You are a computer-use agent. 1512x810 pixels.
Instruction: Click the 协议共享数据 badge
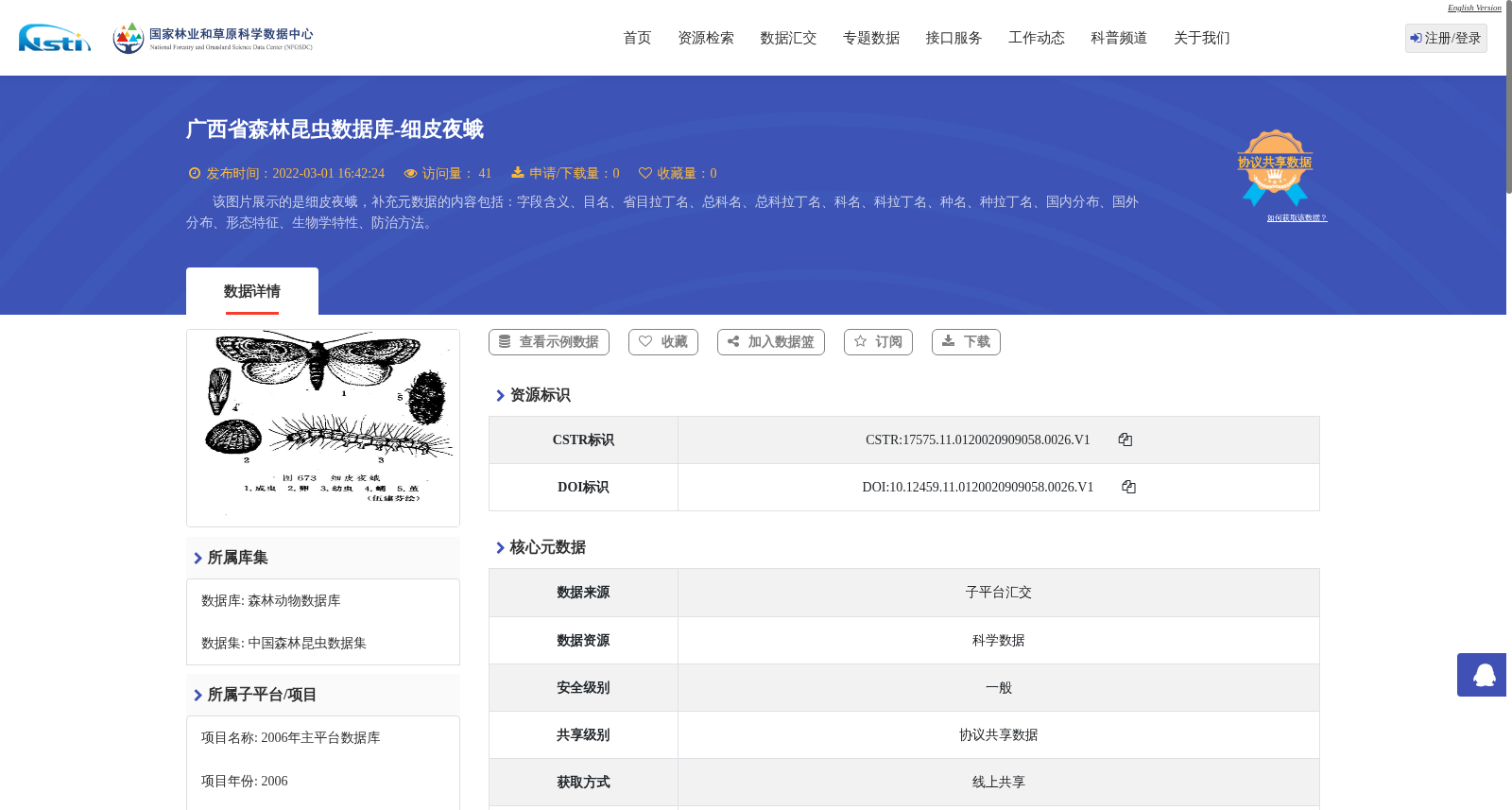click(x=1275, y=167)
